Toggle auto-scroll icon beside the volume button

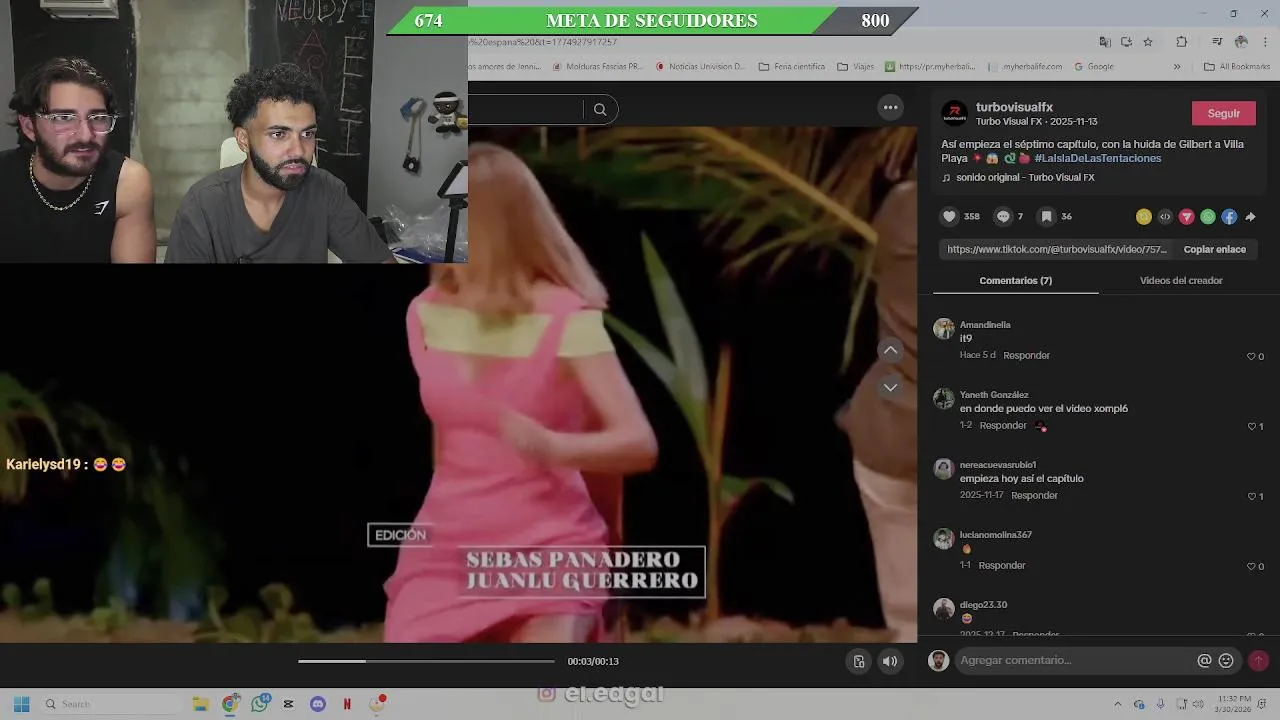(858, 661)
